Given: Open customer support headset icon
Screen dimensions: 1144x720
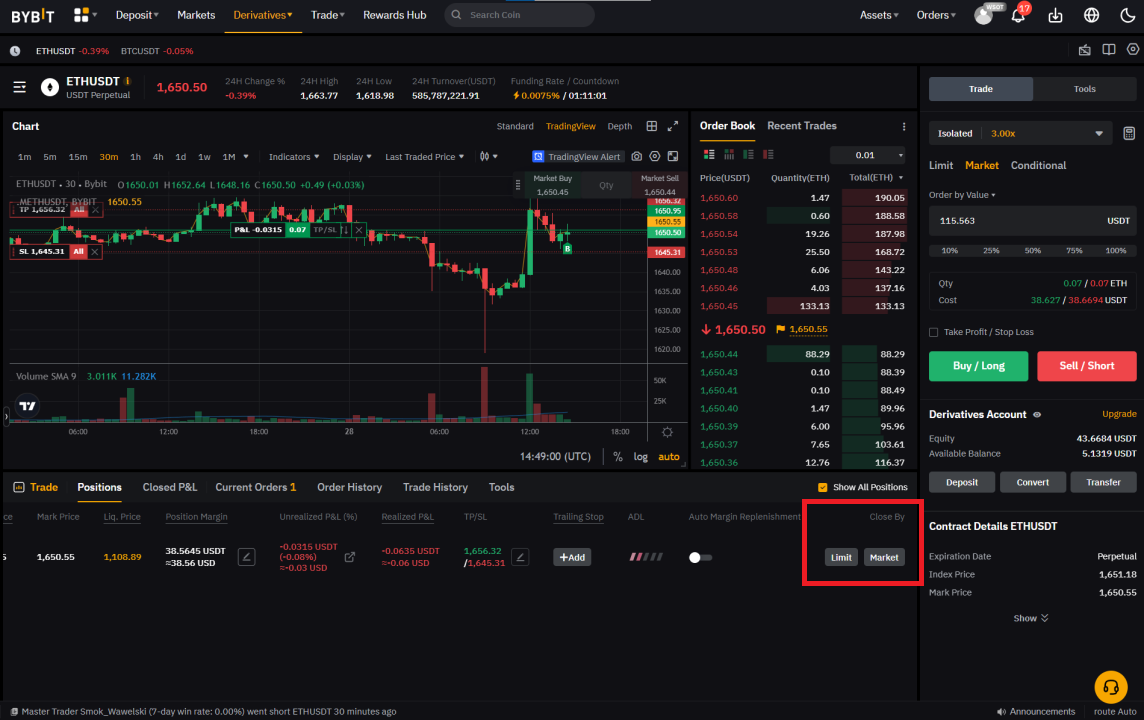Looking at the screenshot, I should [x=1110, y=687].
